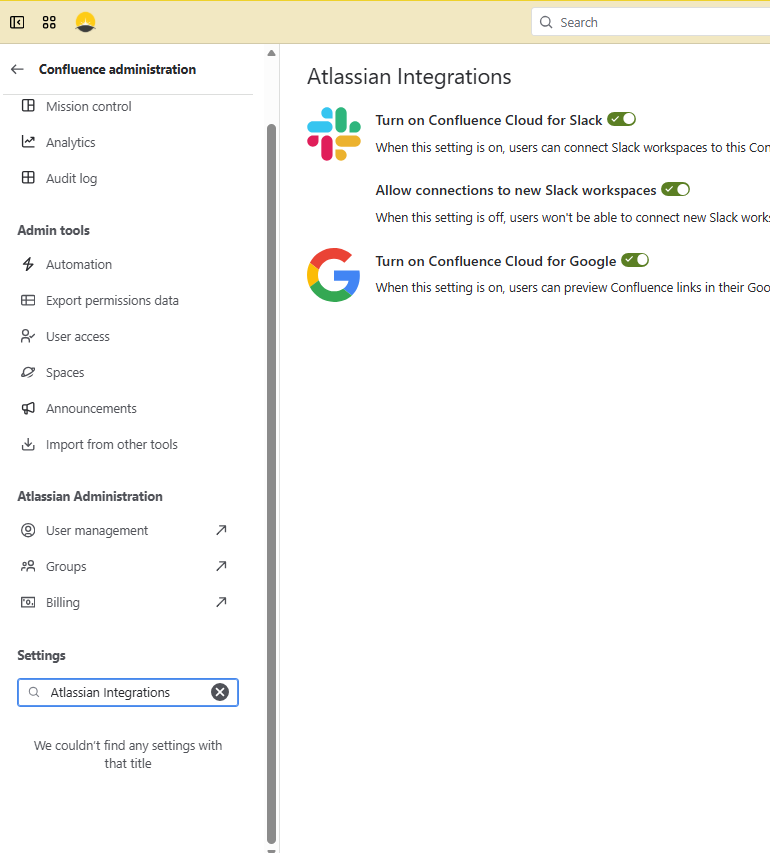Click the Groups people icon
This screenshot has width=770, height=853.
point(28,566)
